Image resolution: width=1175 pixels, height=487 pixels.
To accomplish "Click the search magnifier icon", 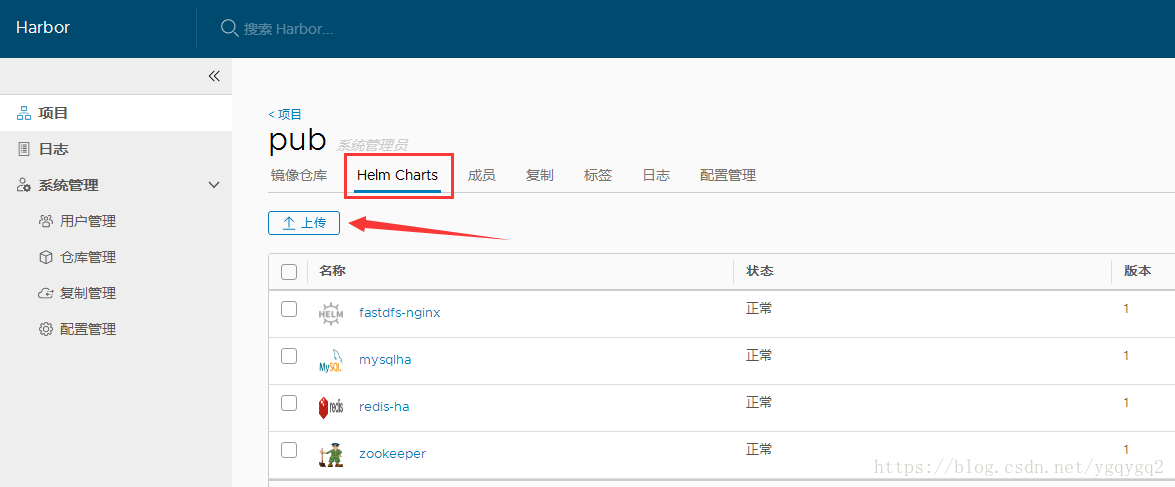I will coord(229,28).
